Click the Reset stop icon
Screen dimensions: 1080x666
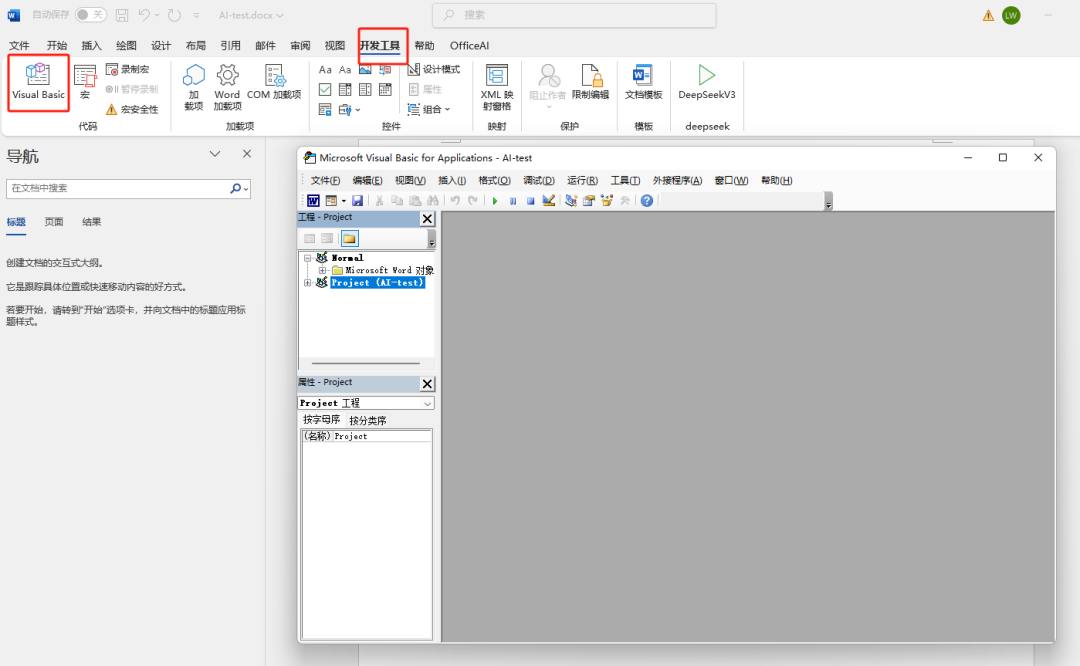tap(530, 200)
